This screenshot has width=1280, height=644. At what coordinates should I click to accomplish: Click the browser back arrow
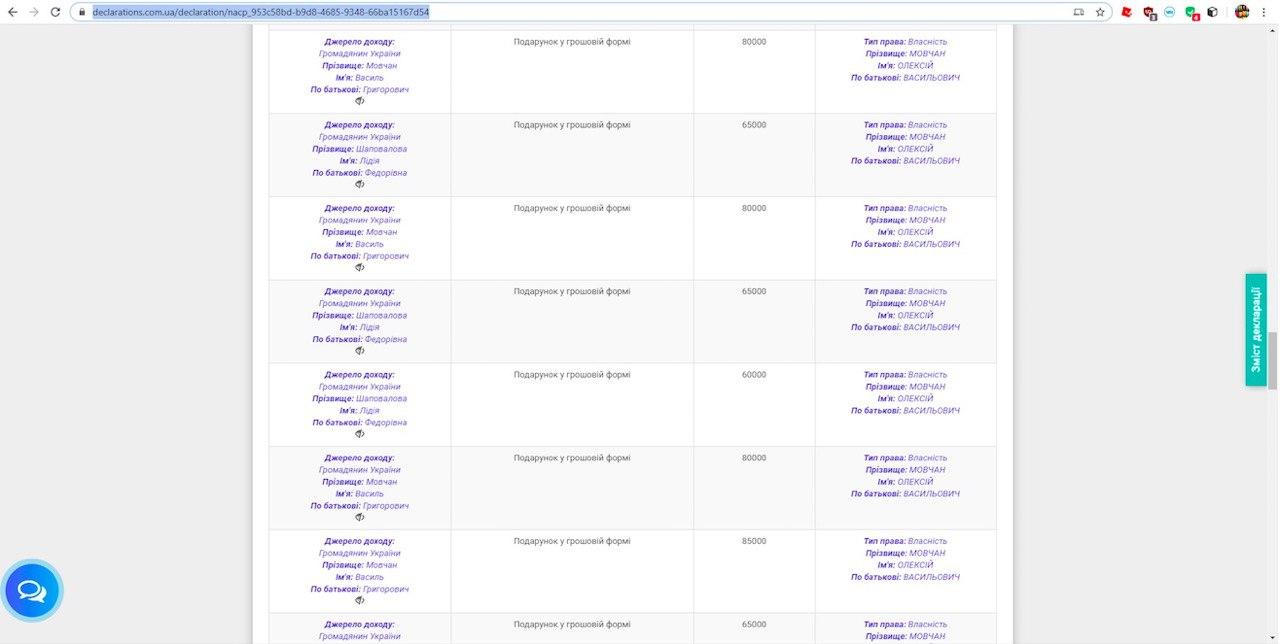point(12,12)
